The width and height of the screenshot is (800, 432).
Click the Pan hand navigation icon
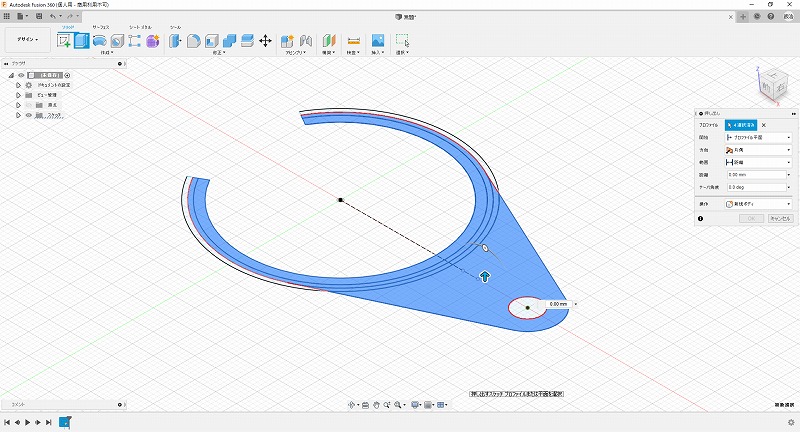[376, 404]
